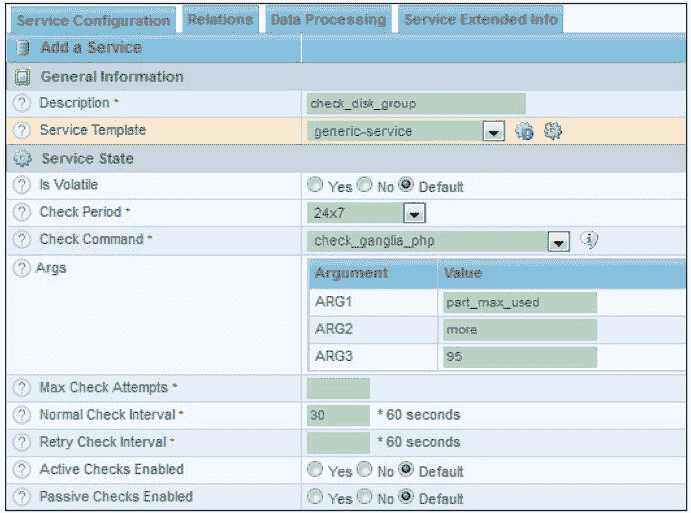This screenshot has width=691, height=513.
Task: Open the Data Processing tab
Action: click(x=327, y=19)
